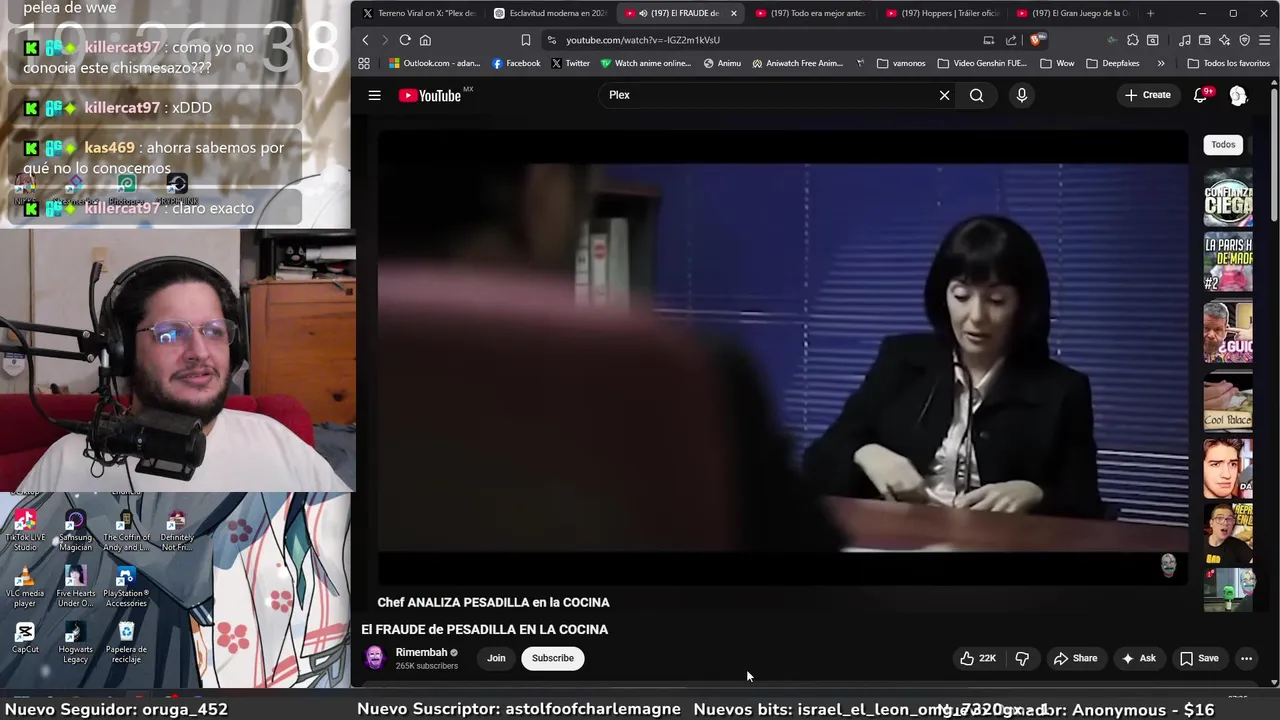Open a new browser tab
This screenshot has height=720, width=1280.
pyautogui.click(x=1150, y=13)
